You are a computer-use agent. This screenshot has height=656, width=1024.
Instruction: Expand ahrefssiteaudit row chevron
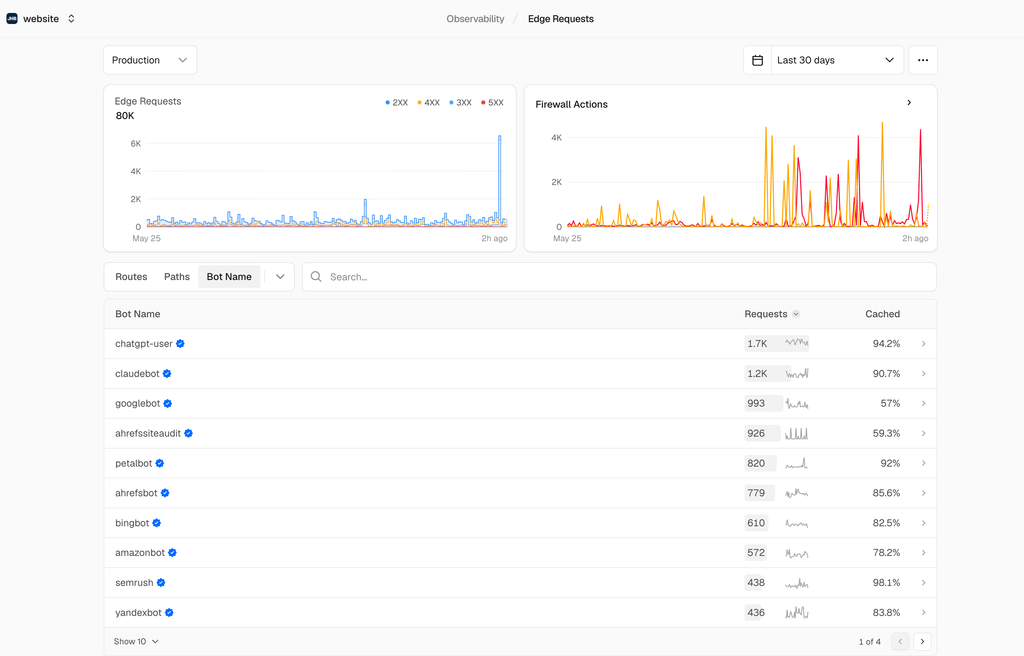coord(923,433)
